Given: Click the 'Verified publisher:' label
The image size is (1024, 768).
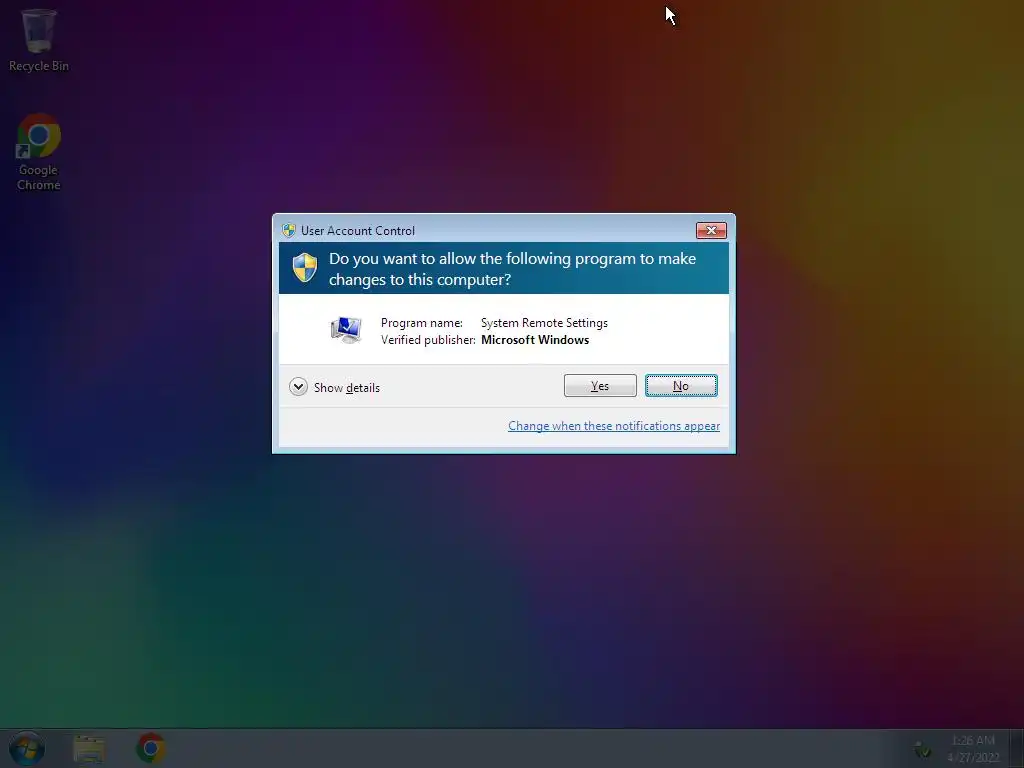Looking at the screenshot, I should pos(428,340).
